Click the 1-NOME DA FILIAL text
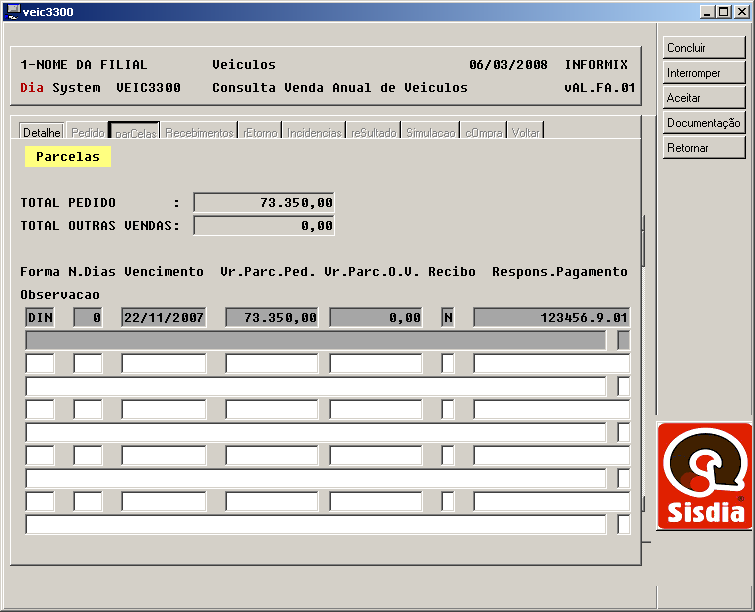This screenshot has width=755, height=612. pos(84,65)
